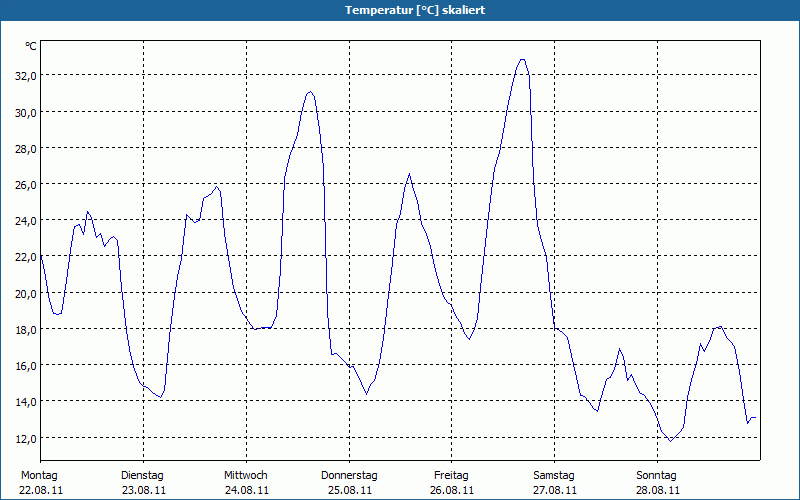The image size is (800, 500).
Task: Click the 22,0 axis value
Action: coord(26,257)
